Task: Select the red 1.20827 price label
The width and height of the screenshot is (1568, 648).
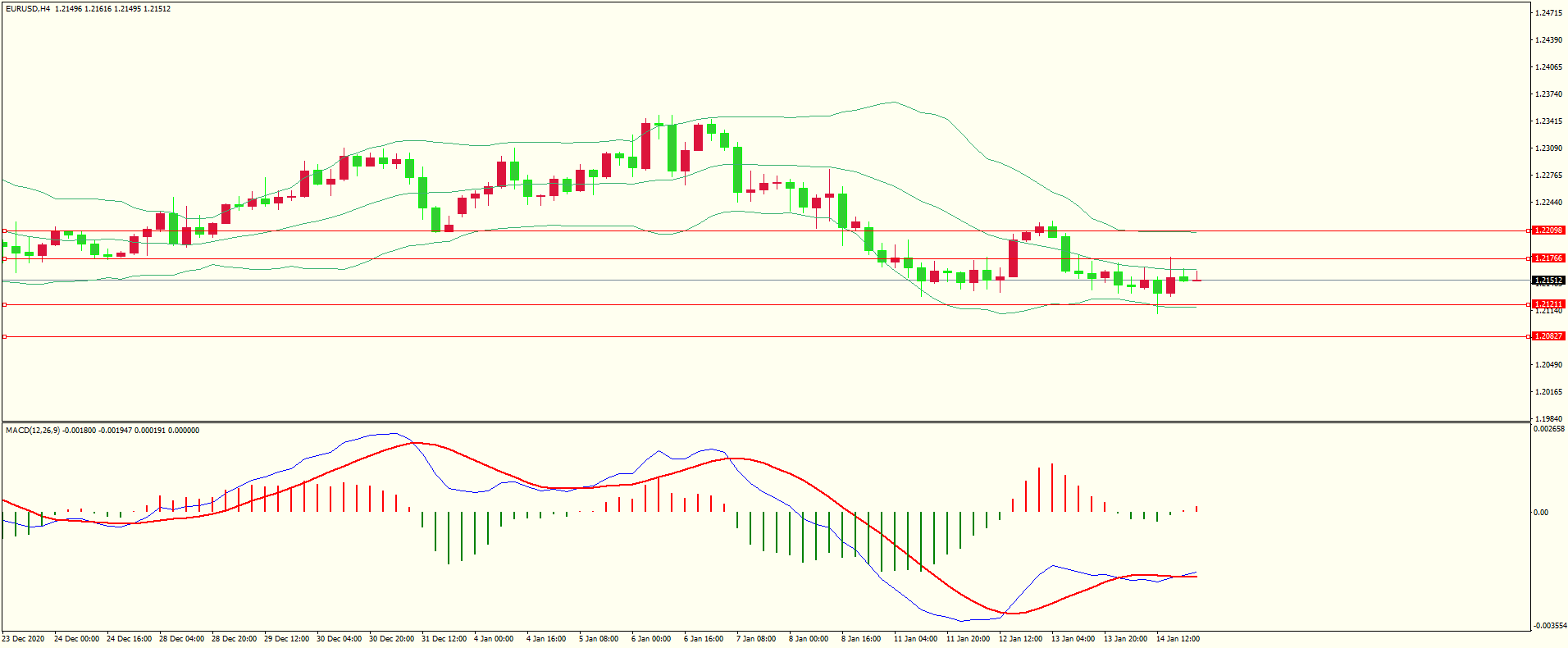Action: (1548, 336)
